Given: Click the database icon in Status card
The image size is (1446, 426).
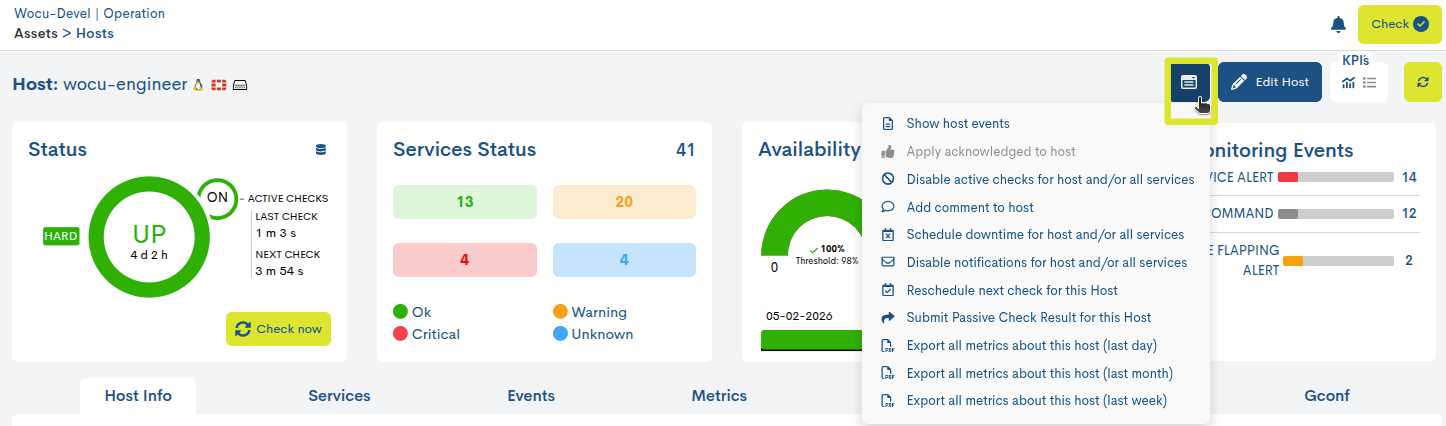Looking at the screenshot, I should tap(321, 150).
